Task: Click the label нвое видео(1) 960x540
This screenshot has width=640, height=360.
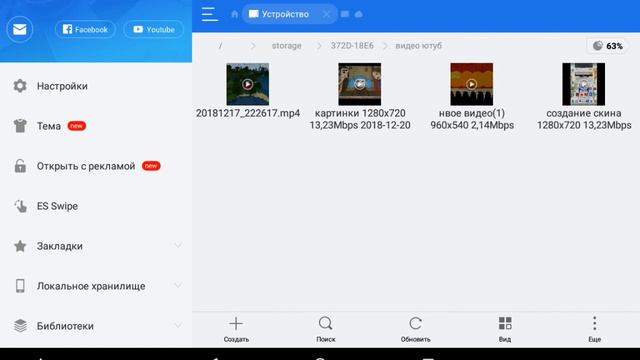Action: pos(472,119)
